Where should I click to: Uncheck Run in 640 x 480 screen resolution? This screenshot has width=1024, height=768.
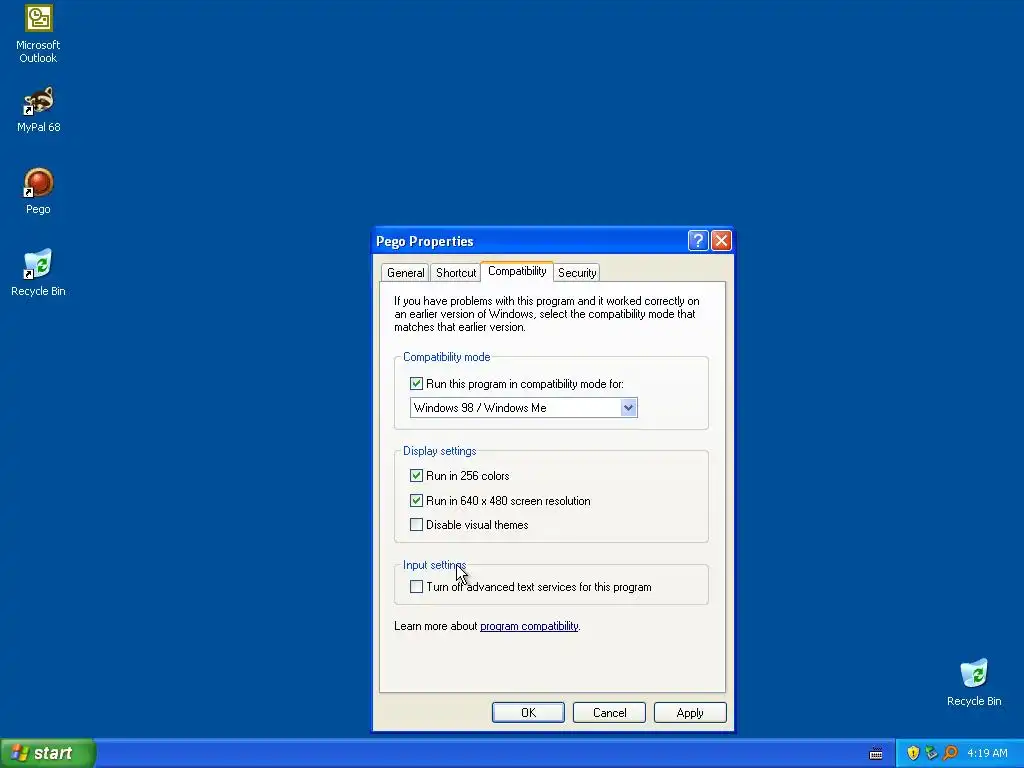[x=416, y=501]
